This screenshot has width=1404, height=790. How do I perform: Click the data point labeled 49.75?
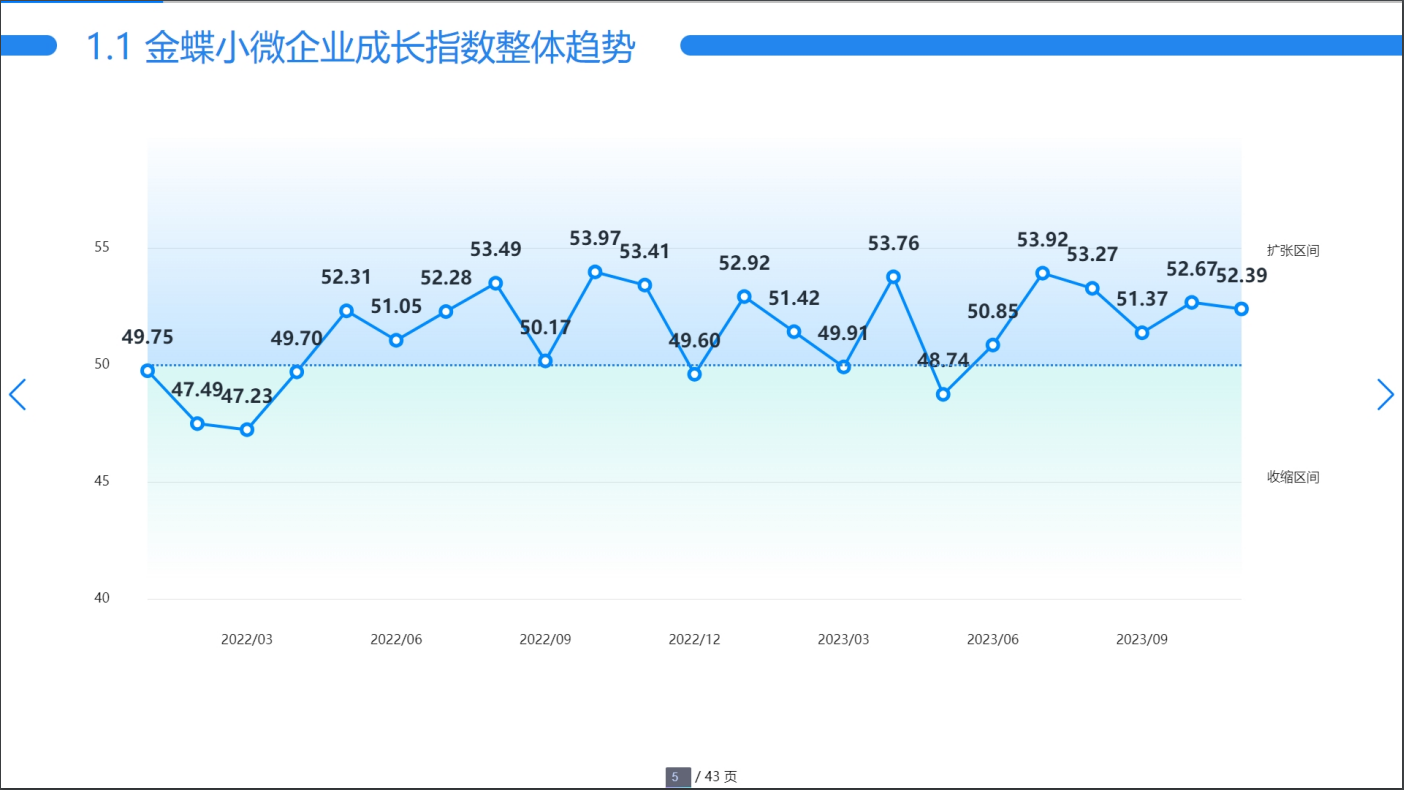pyautogui.click(x=148, y=371)
